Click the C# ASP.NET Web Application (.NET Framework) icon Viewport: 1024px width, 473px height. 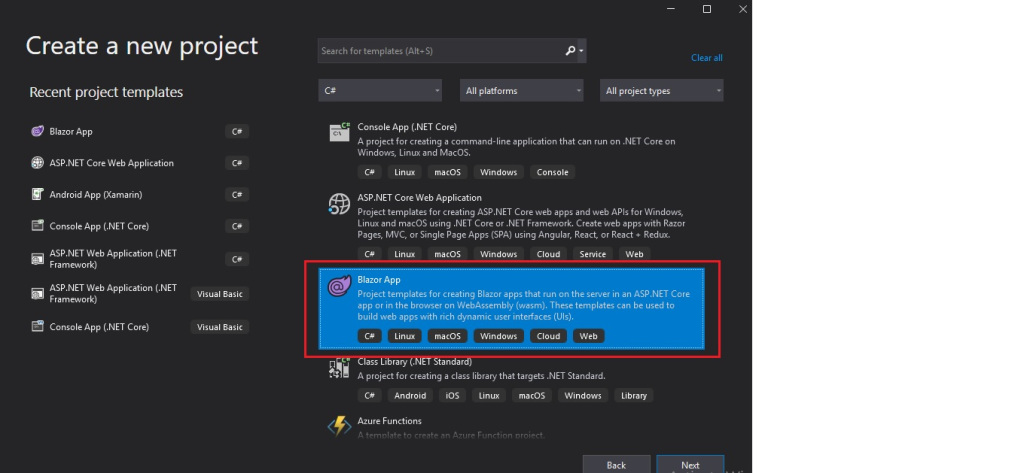click(x=38, y=259)
